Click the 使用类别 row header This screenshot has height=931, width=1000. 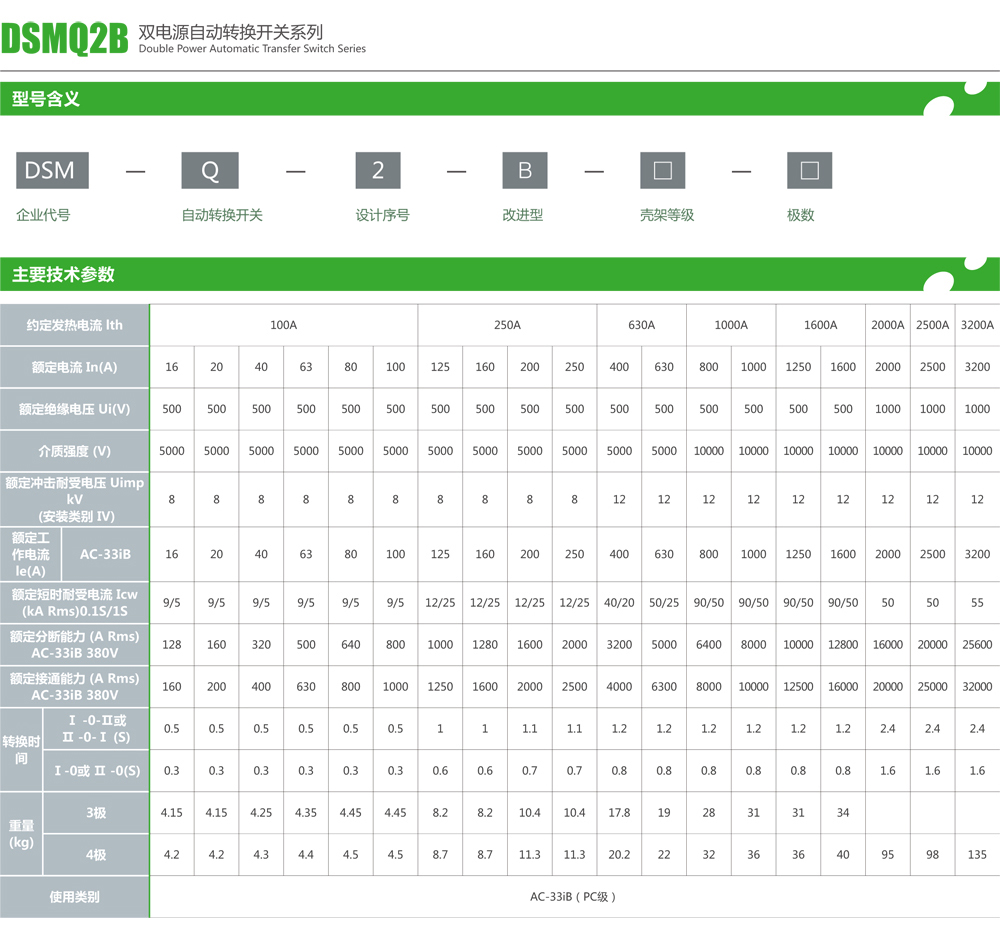[x=74, y=897]
